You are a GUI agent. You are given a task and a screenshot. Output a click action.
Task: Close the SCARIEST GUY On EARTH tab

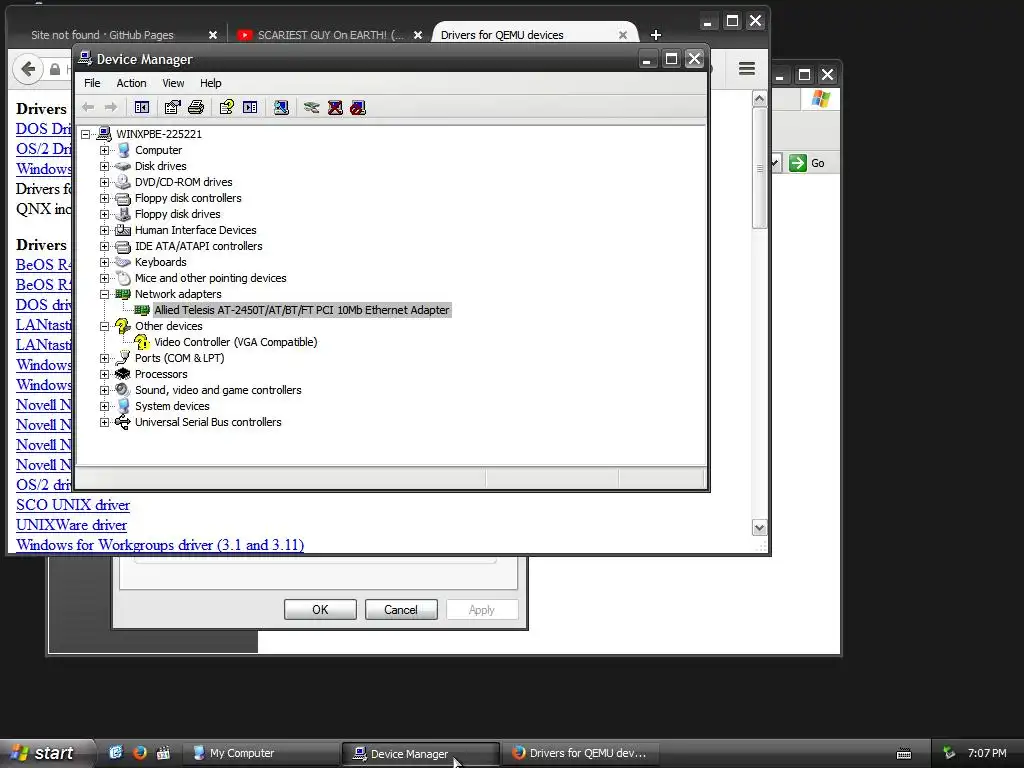[418, 35]
